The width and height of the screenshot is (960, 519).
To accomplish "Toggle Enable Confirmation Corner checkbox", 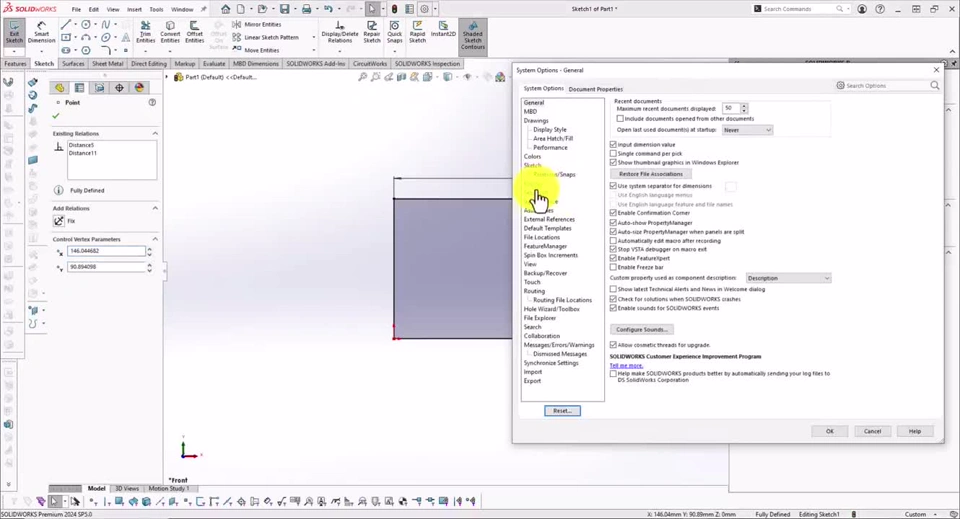I will (613, 213).
